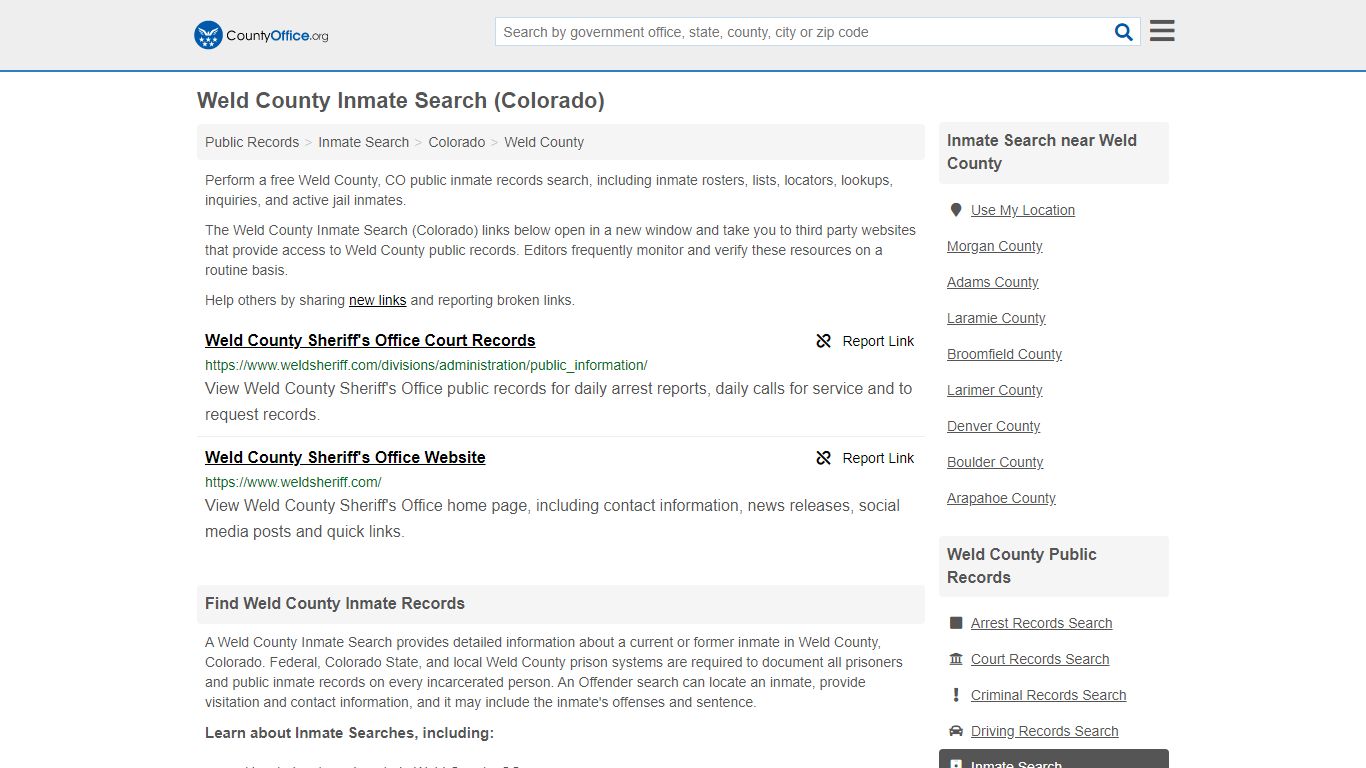
Task: Report Link for Sheriff's Office Website
Action: [865, 458]
